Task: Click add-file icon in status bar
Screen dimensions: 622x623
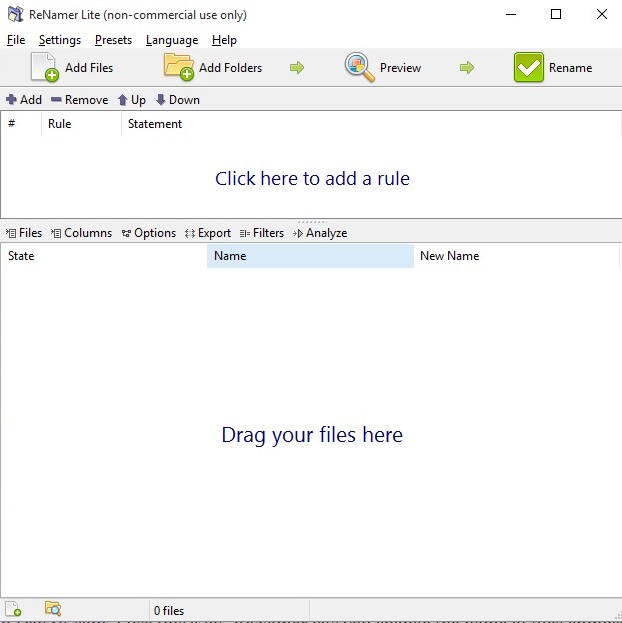Action: (13, 609)
